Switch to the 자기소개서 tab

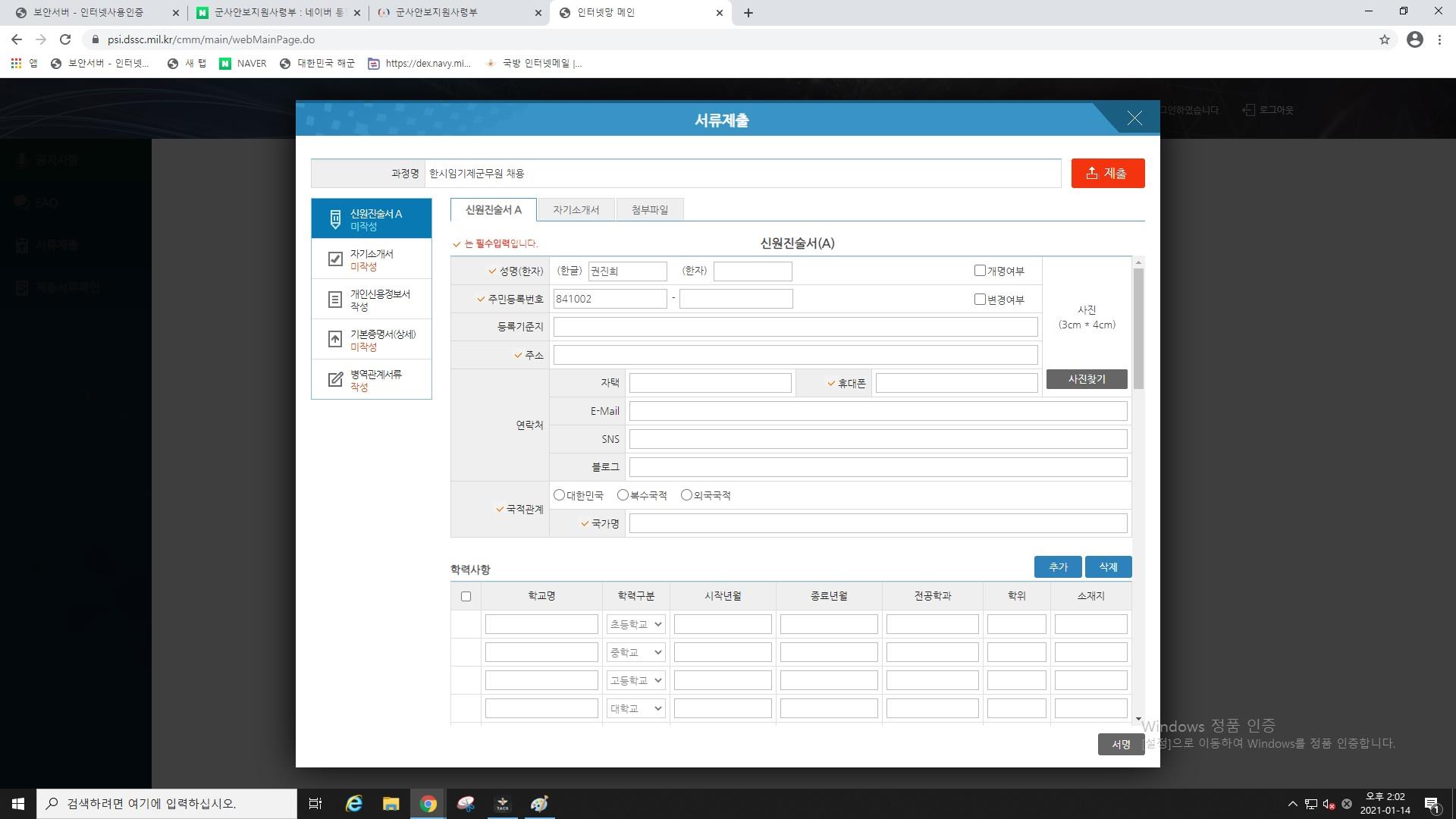point(576,210)
